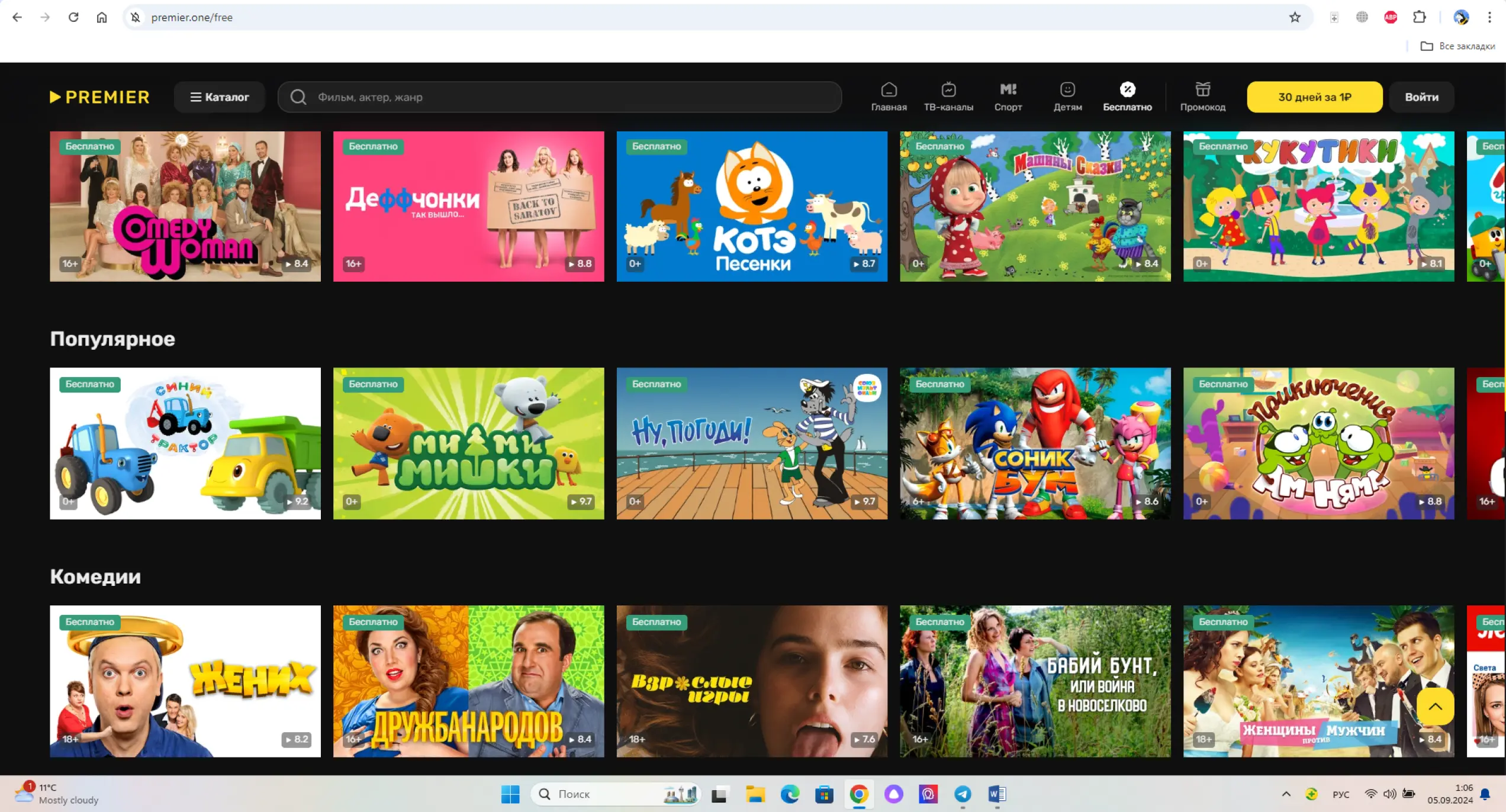
Task: Click the 30 дней за 1₽ button
Action: 1314,97
